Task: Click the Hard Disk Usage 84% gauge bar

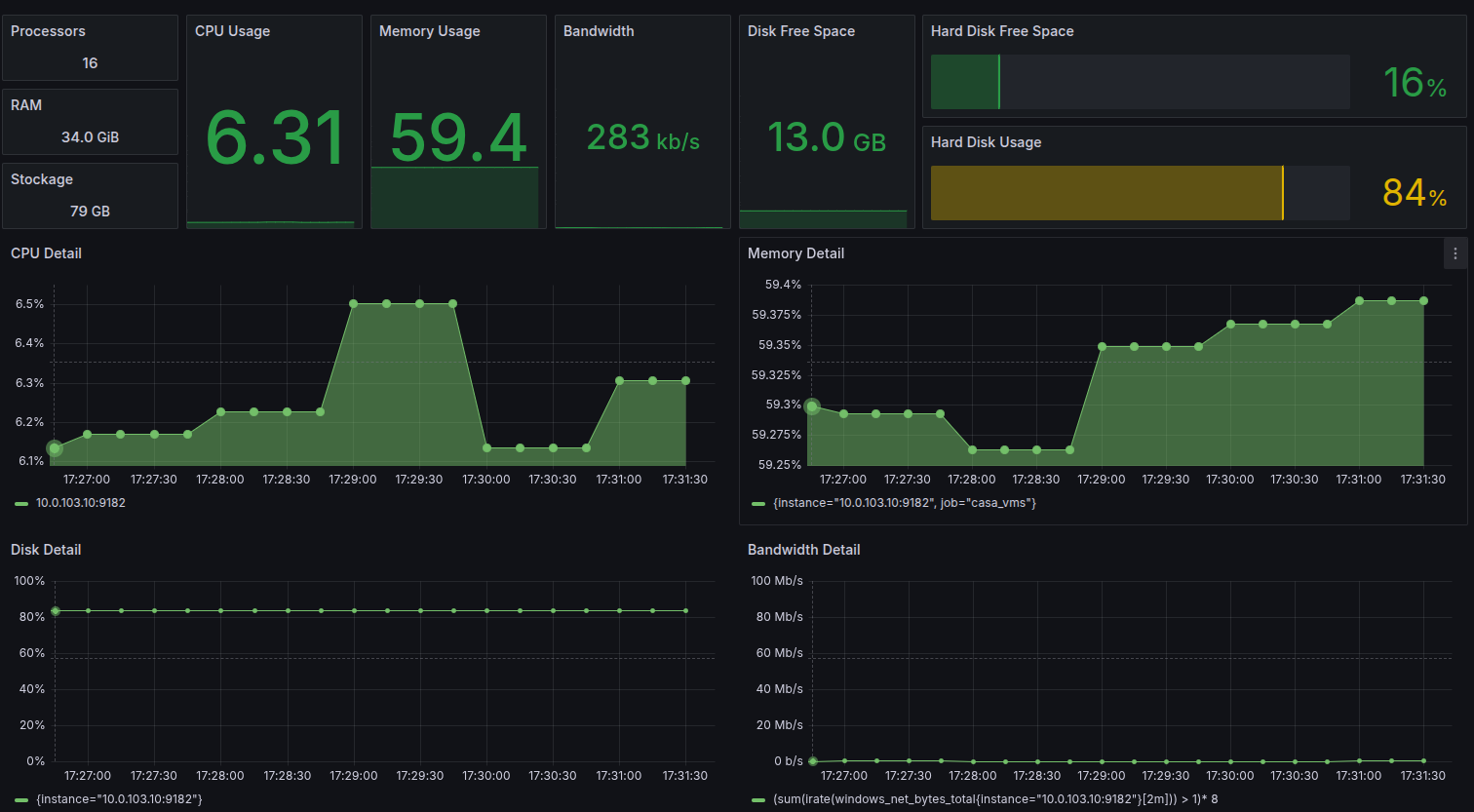Action: click(x=1106, y=192)
